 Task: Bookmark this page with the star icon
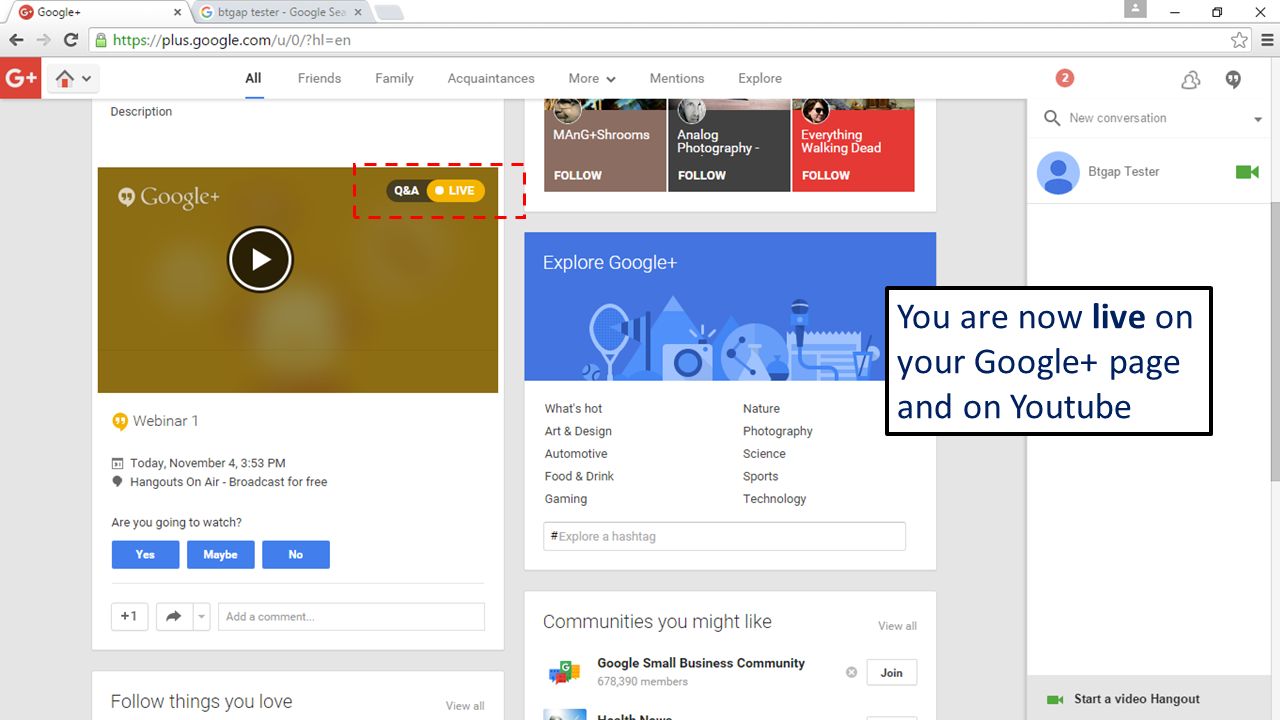1239,40
